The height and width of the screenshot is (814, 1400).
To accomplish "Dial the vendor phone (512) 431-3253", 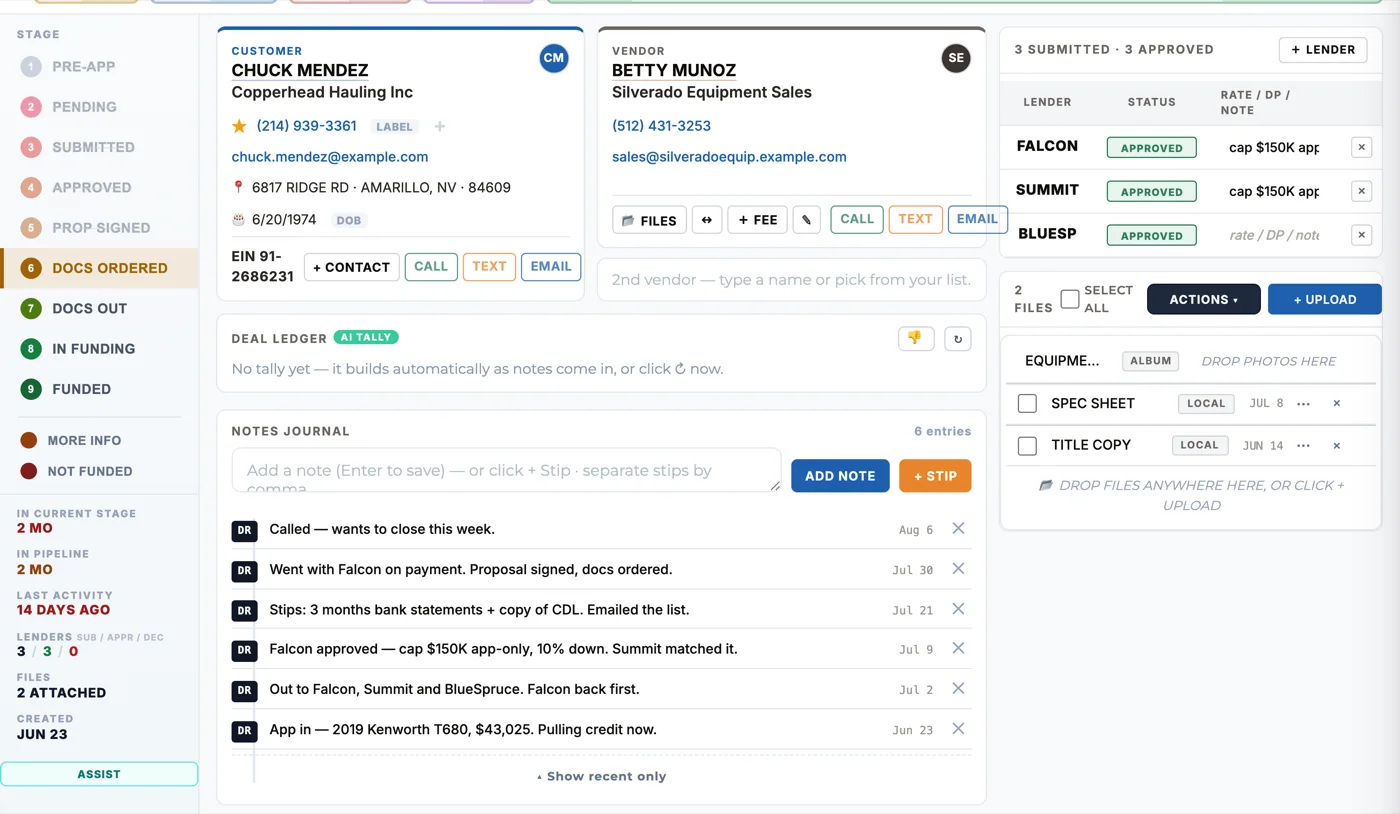I will (662, 126).
